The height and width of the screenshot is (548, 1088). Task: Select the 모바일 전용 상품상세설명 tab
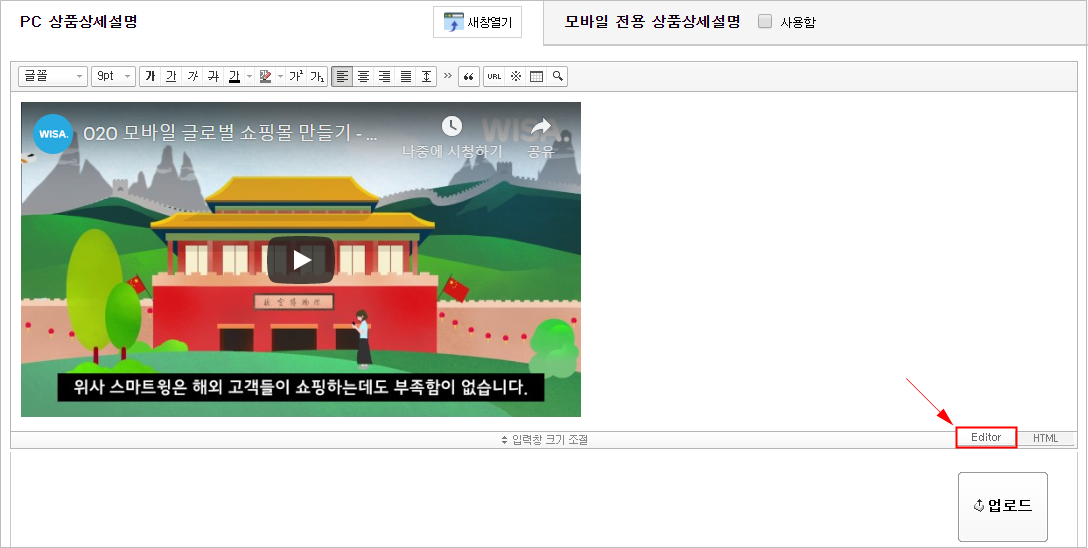[652, 22]
